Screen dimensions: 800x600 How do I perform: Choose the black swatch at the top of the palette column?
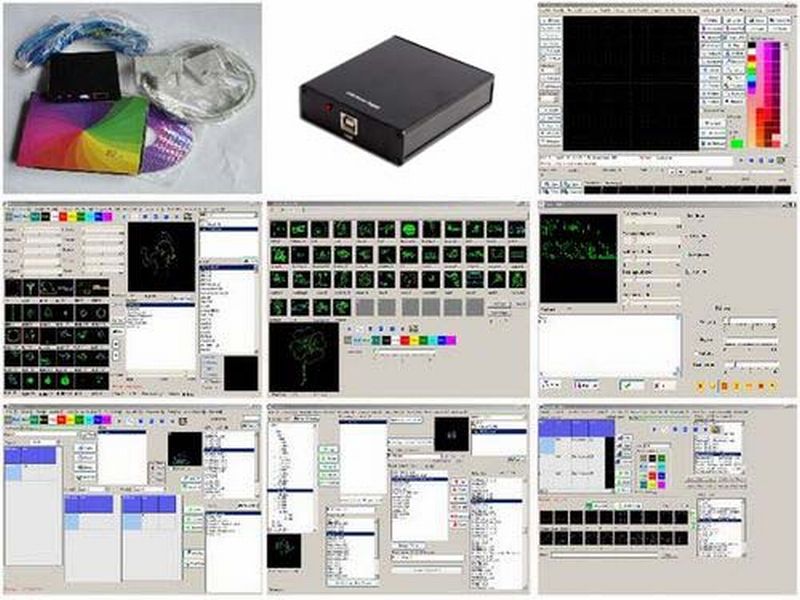pyautogui.click(x=753, y=42)
